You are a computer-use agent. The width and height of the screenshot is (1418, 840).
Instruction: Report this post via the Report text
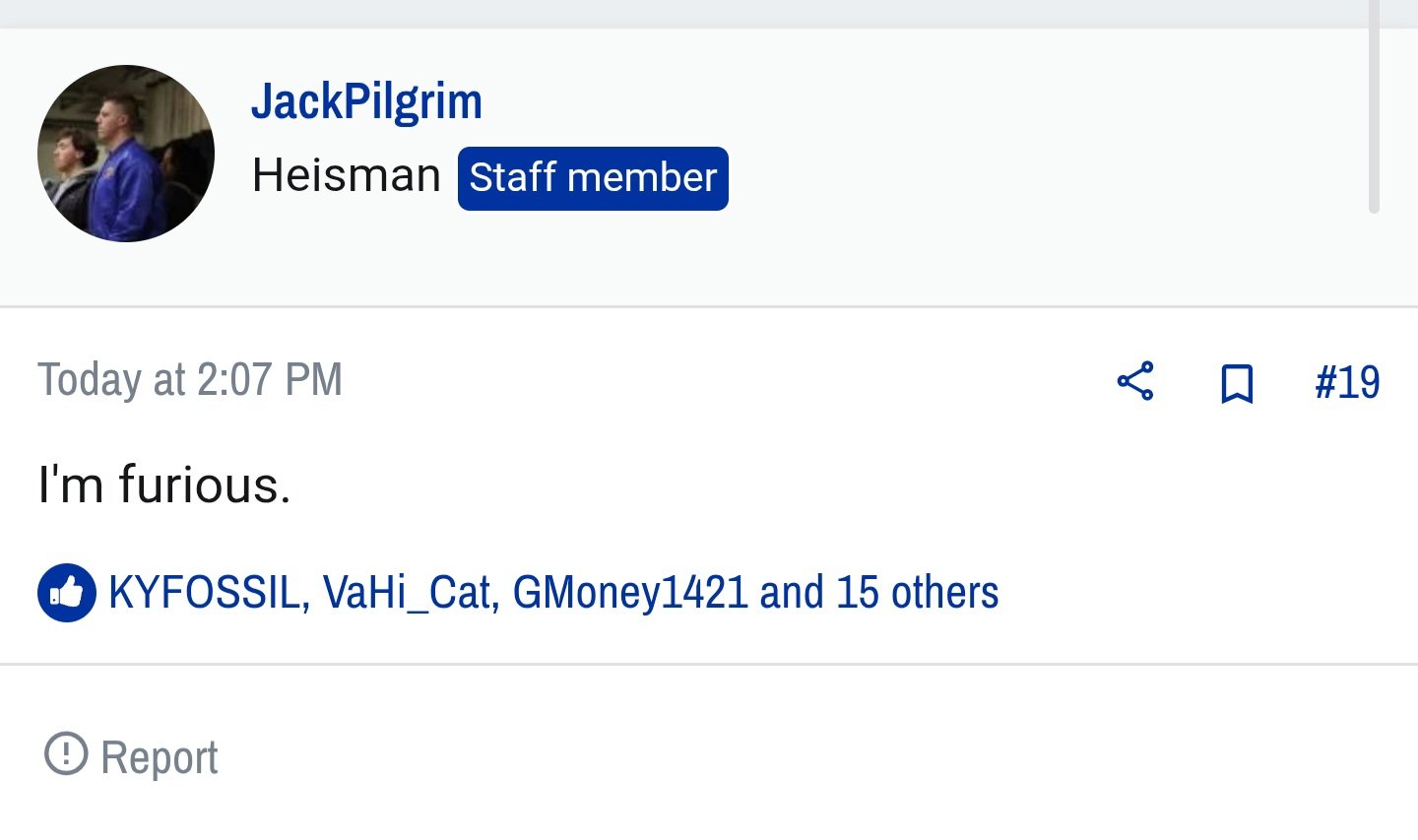click(x=160, y=757)
